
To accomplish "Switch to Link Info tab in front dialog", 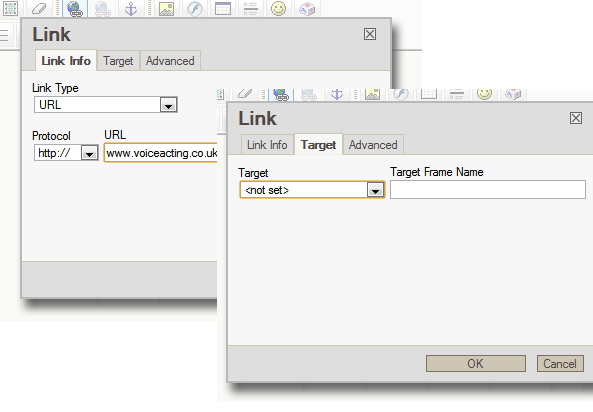I will tap(267, 145).
